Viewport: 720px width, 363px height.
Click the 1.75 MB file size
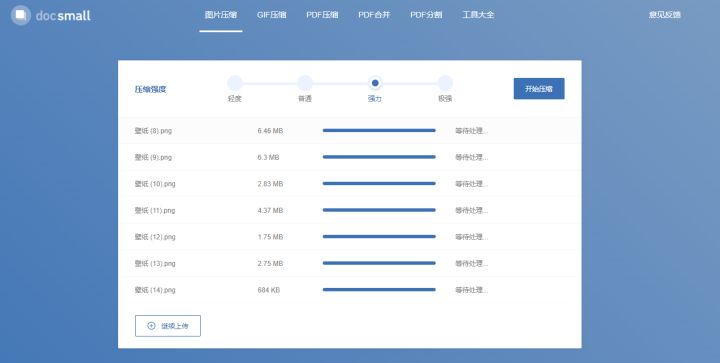click(x=270, y=237)
